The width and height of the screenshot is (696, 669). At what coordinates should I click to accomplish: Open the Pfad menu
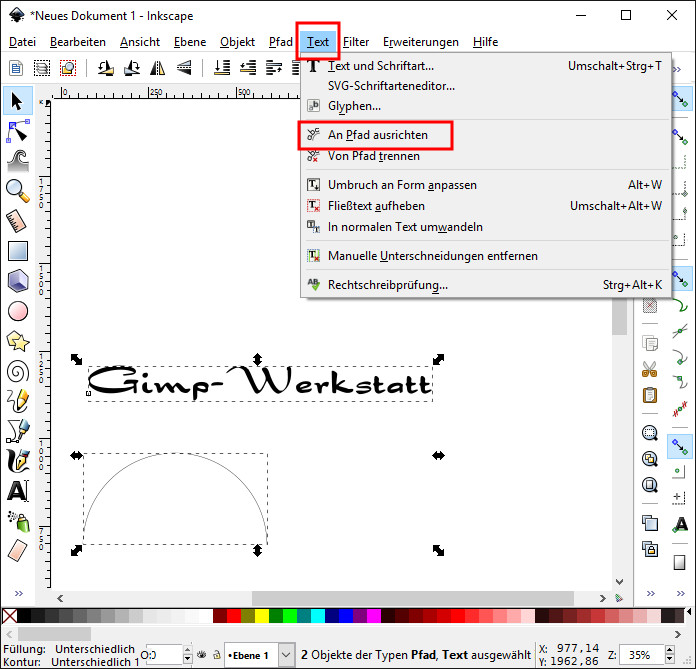(x=281, y=42)
